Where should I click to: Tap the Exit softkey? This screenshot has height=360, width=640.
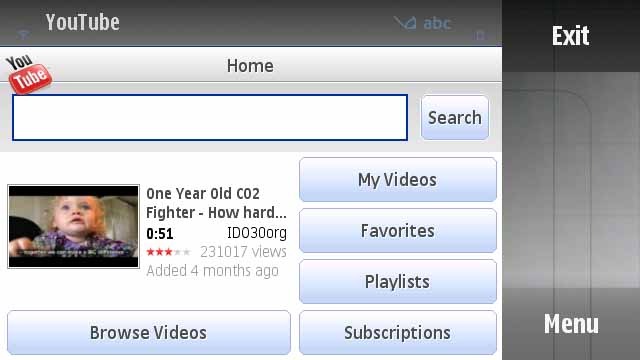[570, 36]
